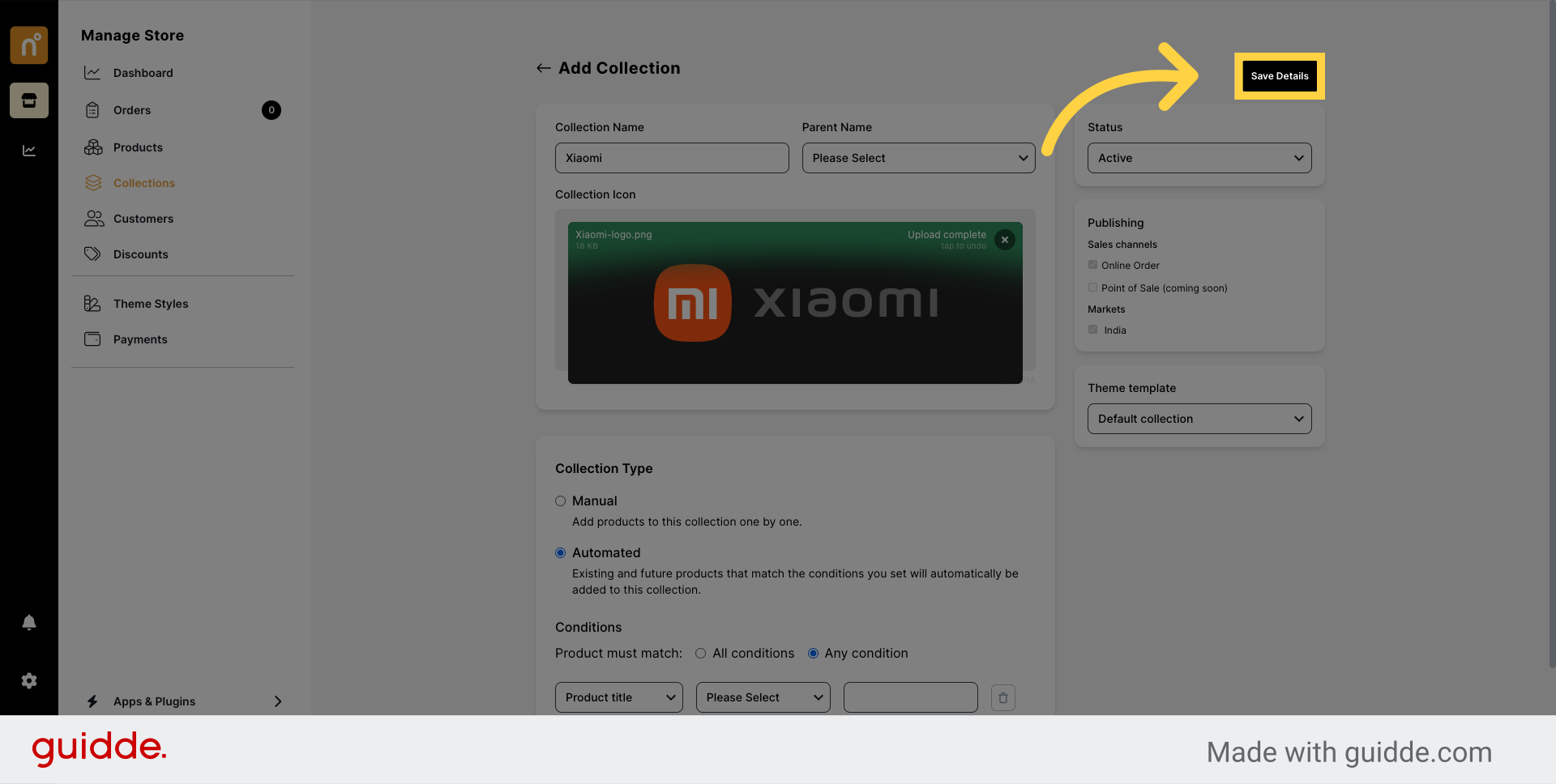Viewport: 1556px width, 784px height.
Task: Click the Xiaomi logo image preview
Action: (795, 303)
